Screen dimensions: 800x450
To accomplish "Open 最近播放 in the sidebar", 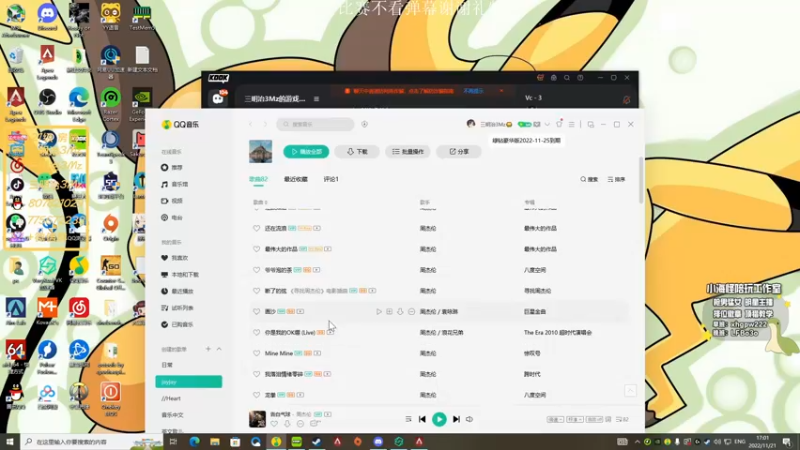I will 177,291.
